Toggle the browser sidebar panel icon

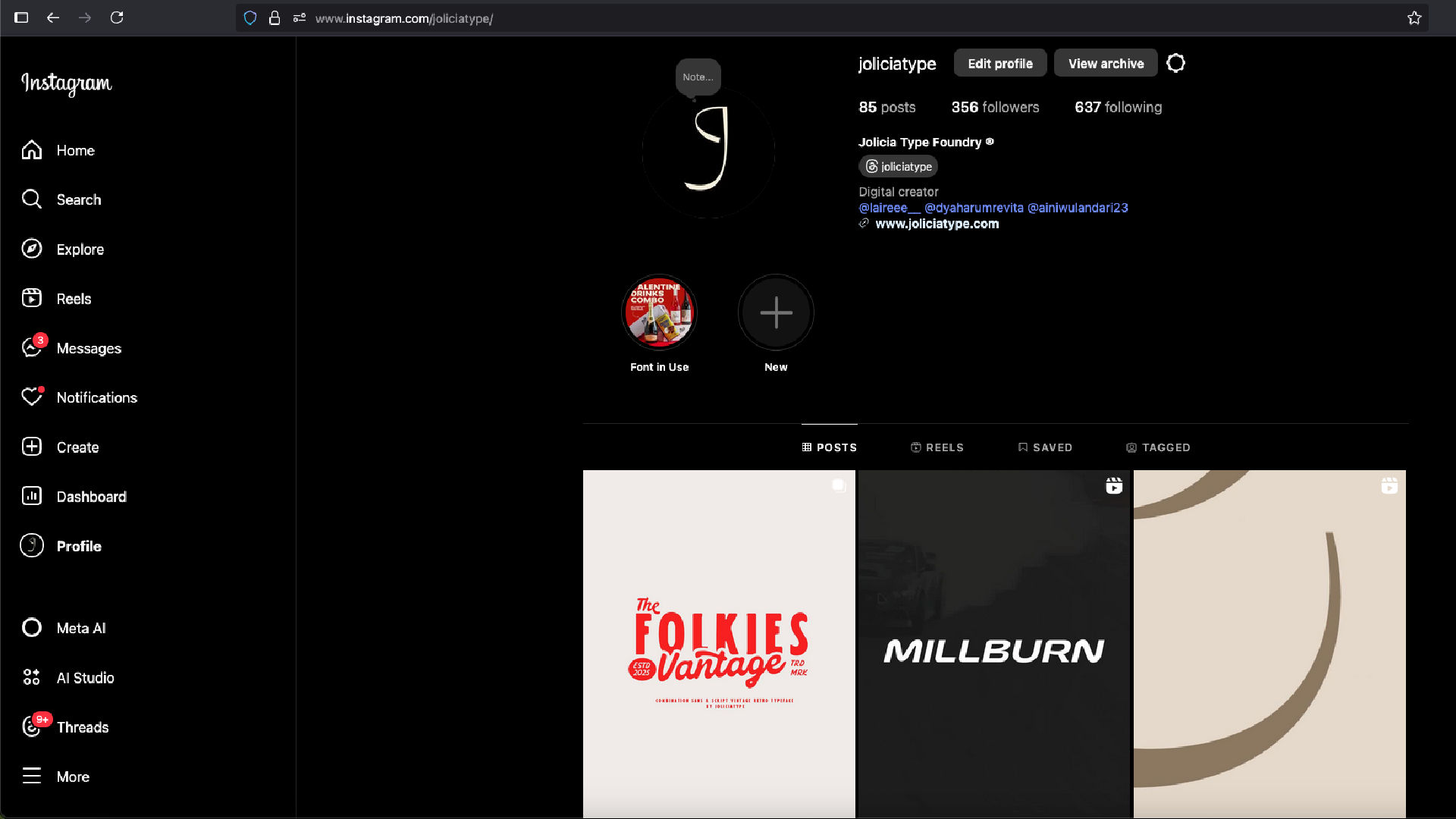point(21,17)
